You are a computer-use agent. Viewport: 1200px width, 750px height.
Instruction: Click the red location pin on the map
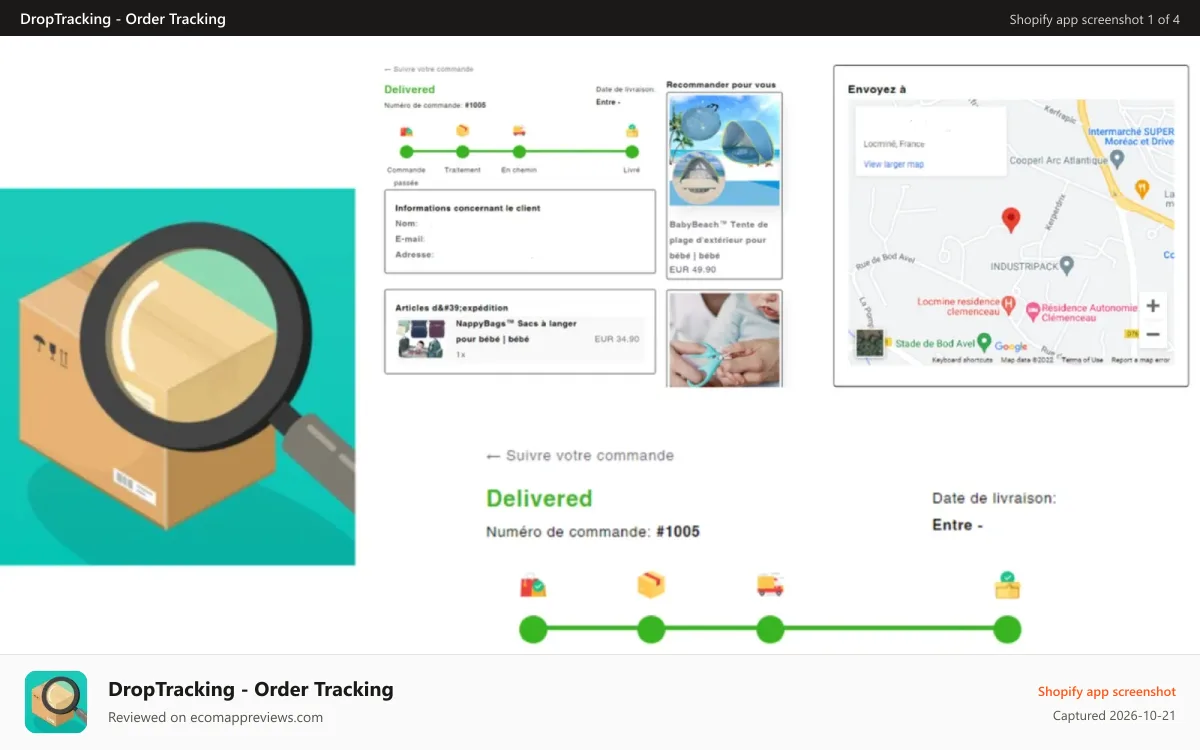(1011, 220)
